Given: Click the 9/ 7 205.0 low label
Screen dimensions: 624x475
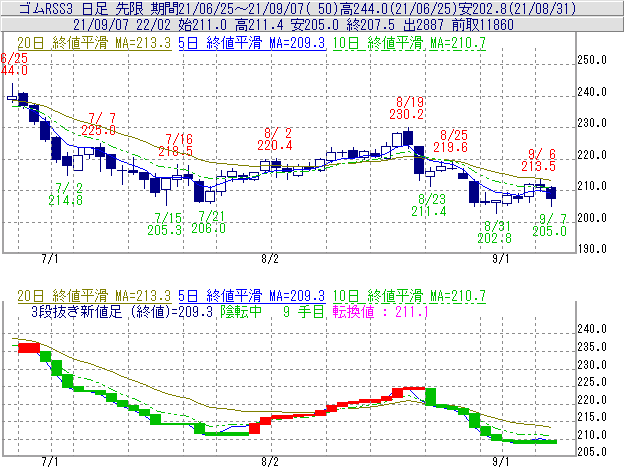Looking at the screenshot, I should pos(550,225).
